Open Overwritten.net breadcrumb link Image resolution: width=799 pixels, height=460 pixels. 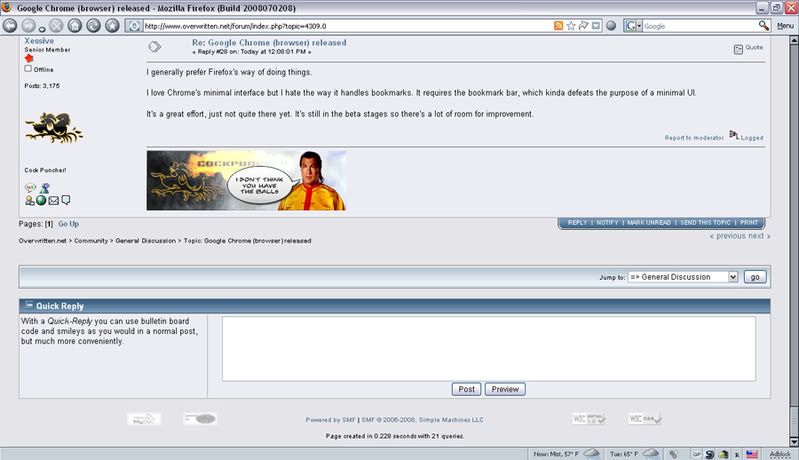pos(43,240)
